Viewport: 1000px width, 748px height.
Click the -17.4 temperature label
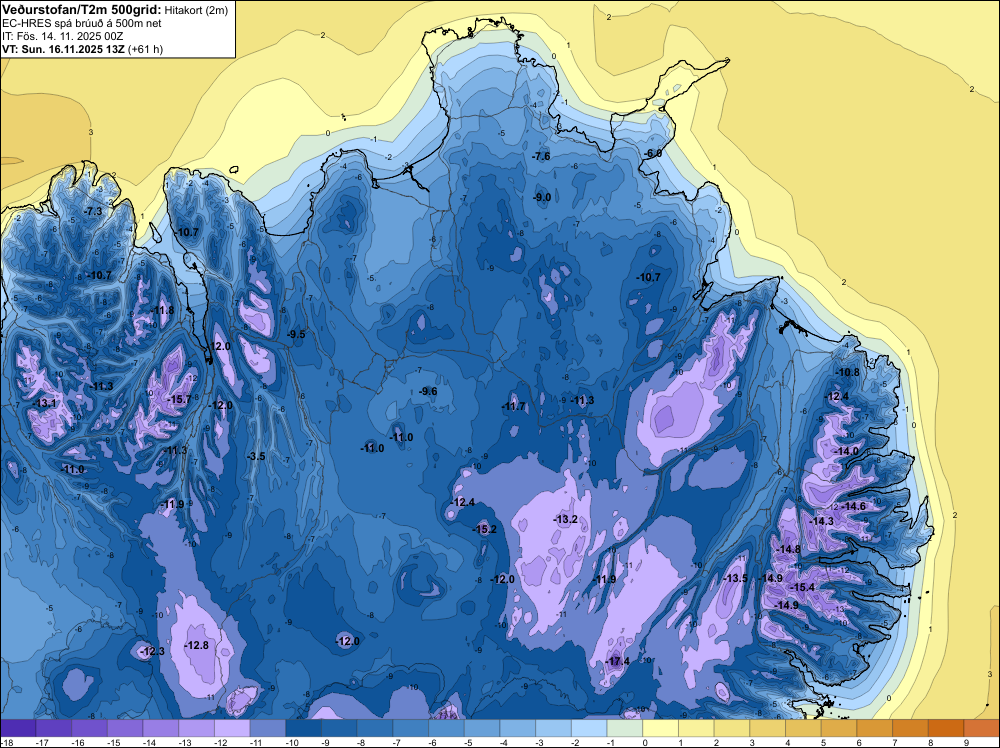pos(617,661)
